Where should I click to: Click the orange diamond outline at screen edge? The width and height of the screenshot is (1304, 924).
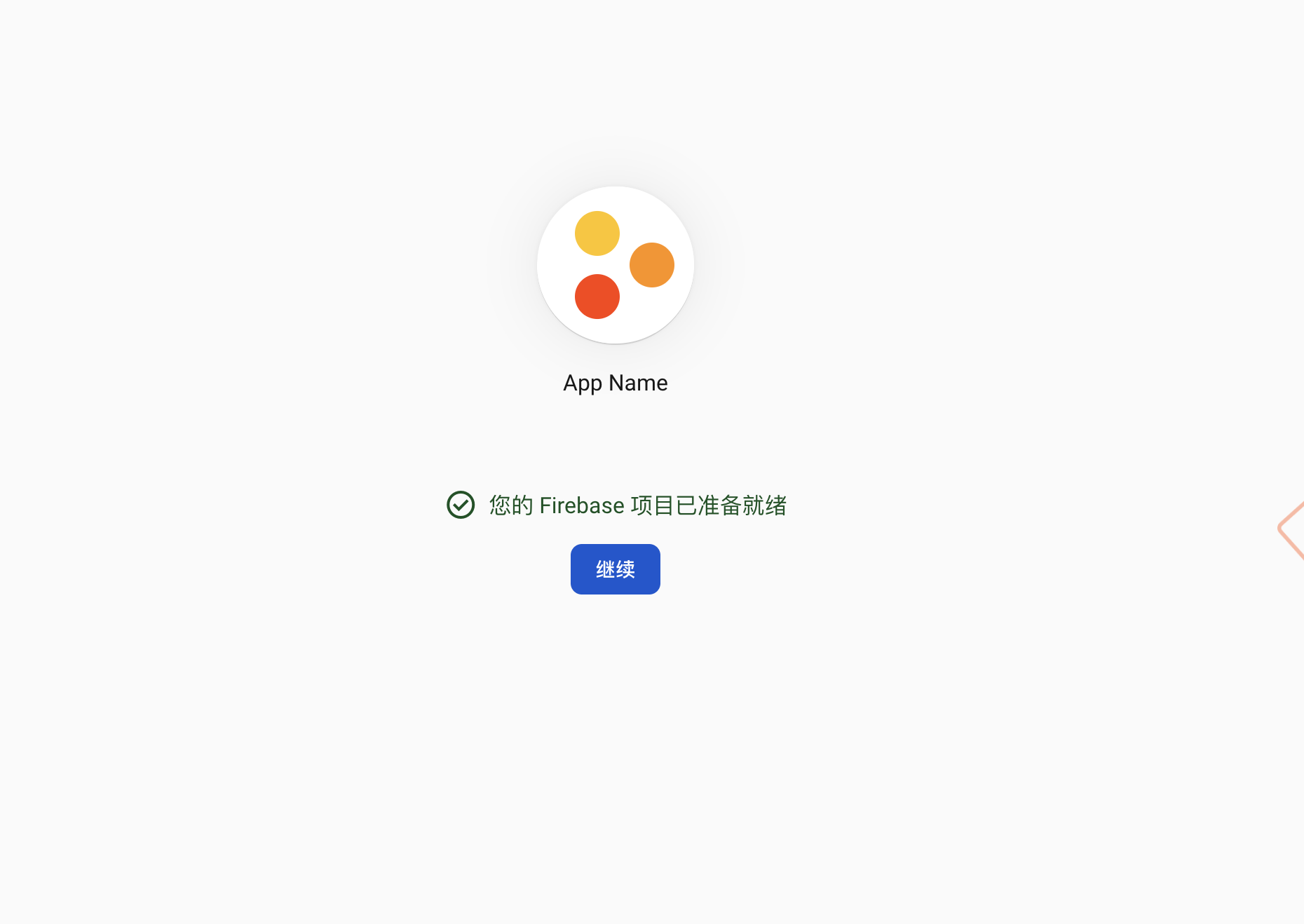pos(1291,530)
